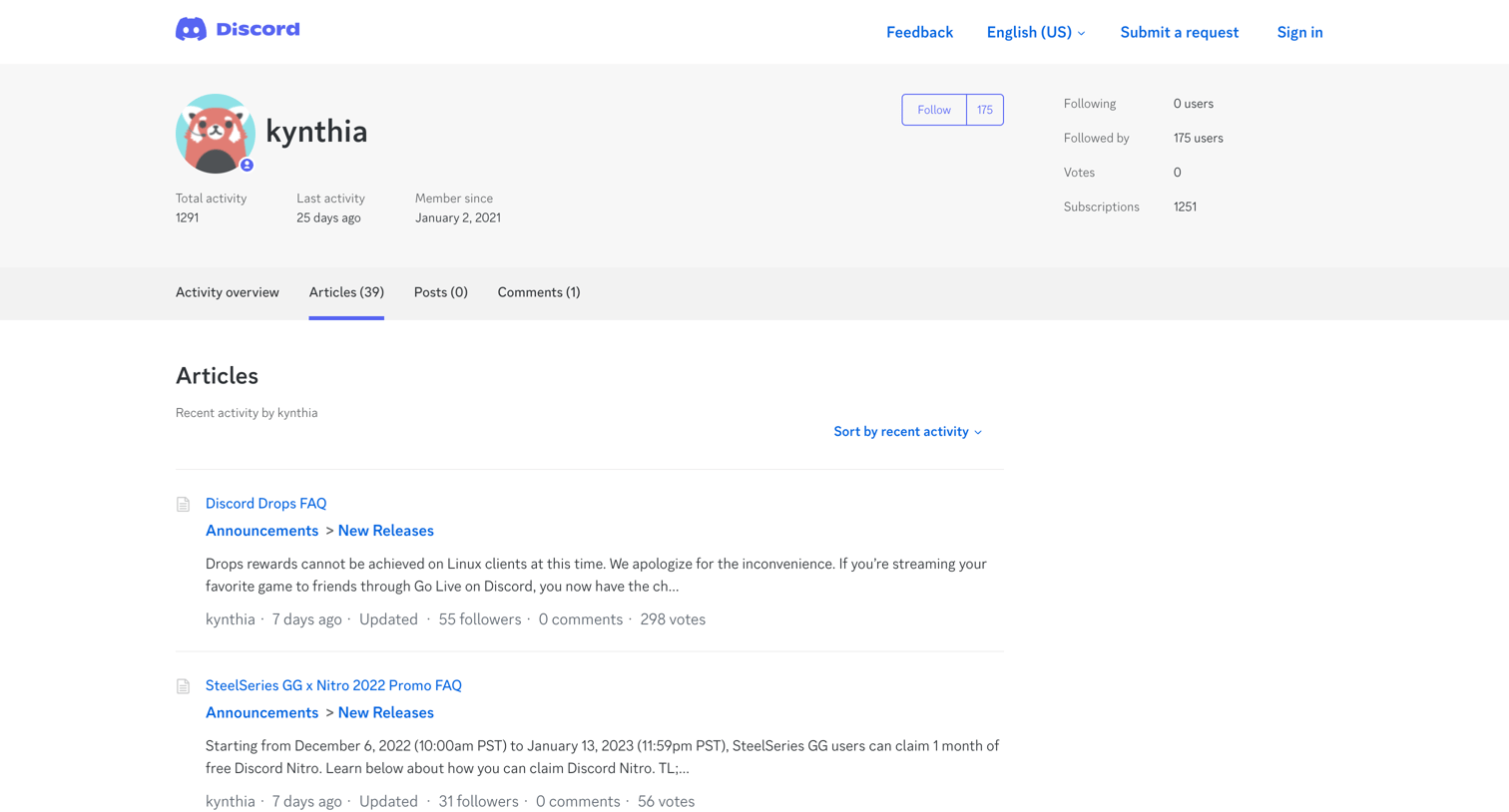
Task: Click the document icon beside SteelSeries GG article
Action: pyautogui.click(x=183, y=686)
